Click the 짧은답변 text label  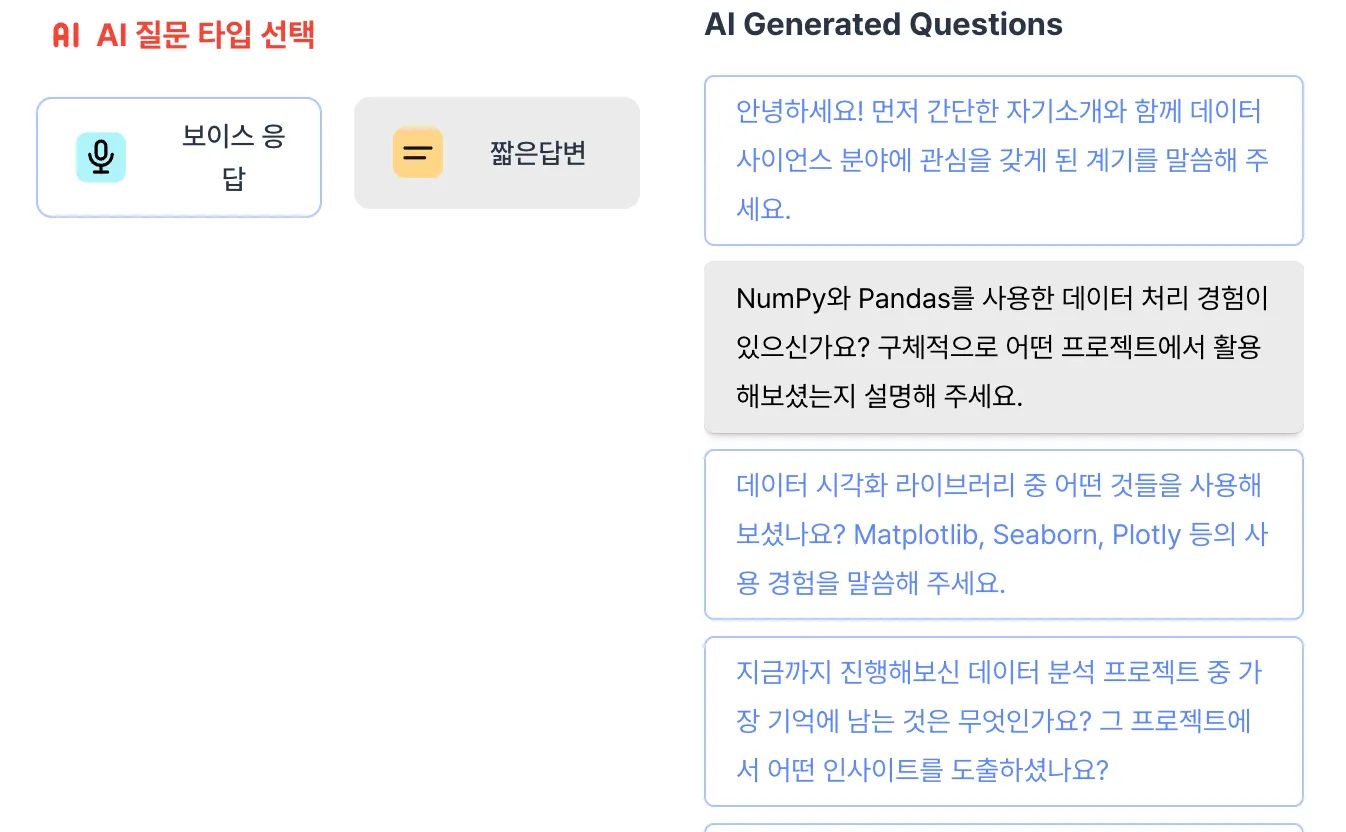point(537,153)
